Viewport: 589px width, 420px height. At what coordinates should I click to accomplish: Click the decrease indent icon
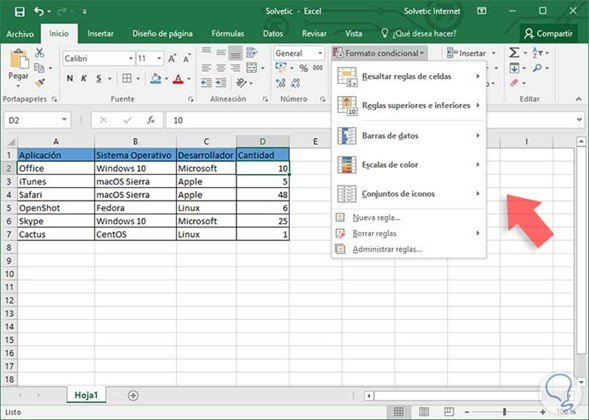coord(206,83)
